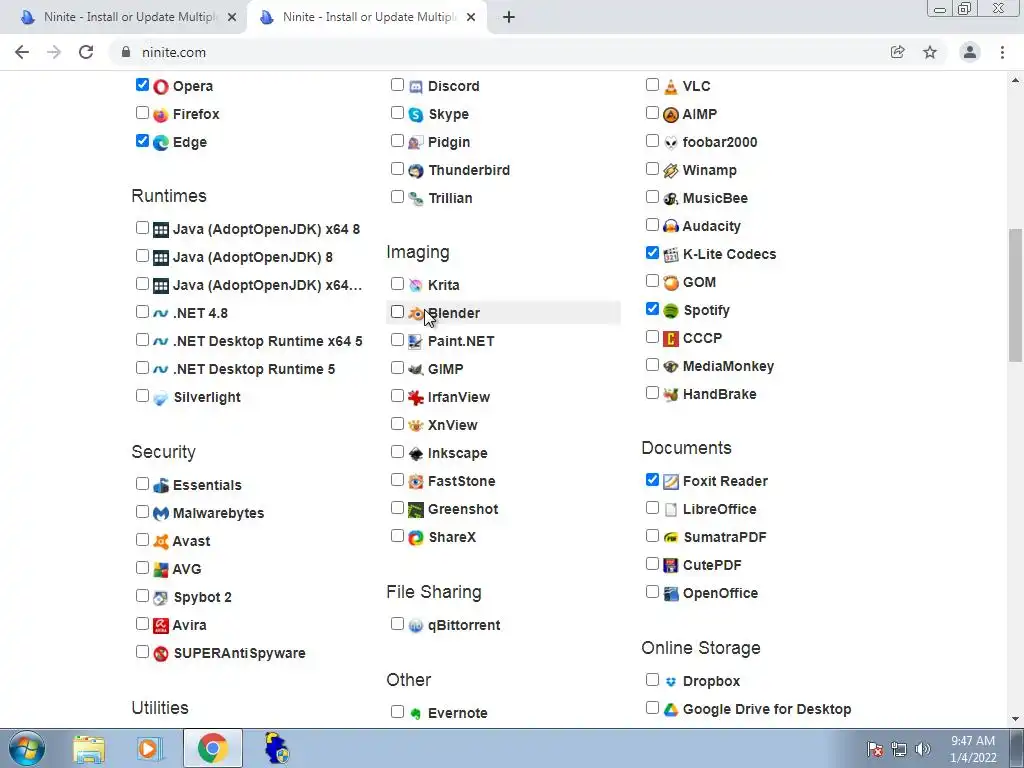Open the Windows Start menu
Image resolution: width=1024 pixels, height=768 pixels.
(27, 748)
